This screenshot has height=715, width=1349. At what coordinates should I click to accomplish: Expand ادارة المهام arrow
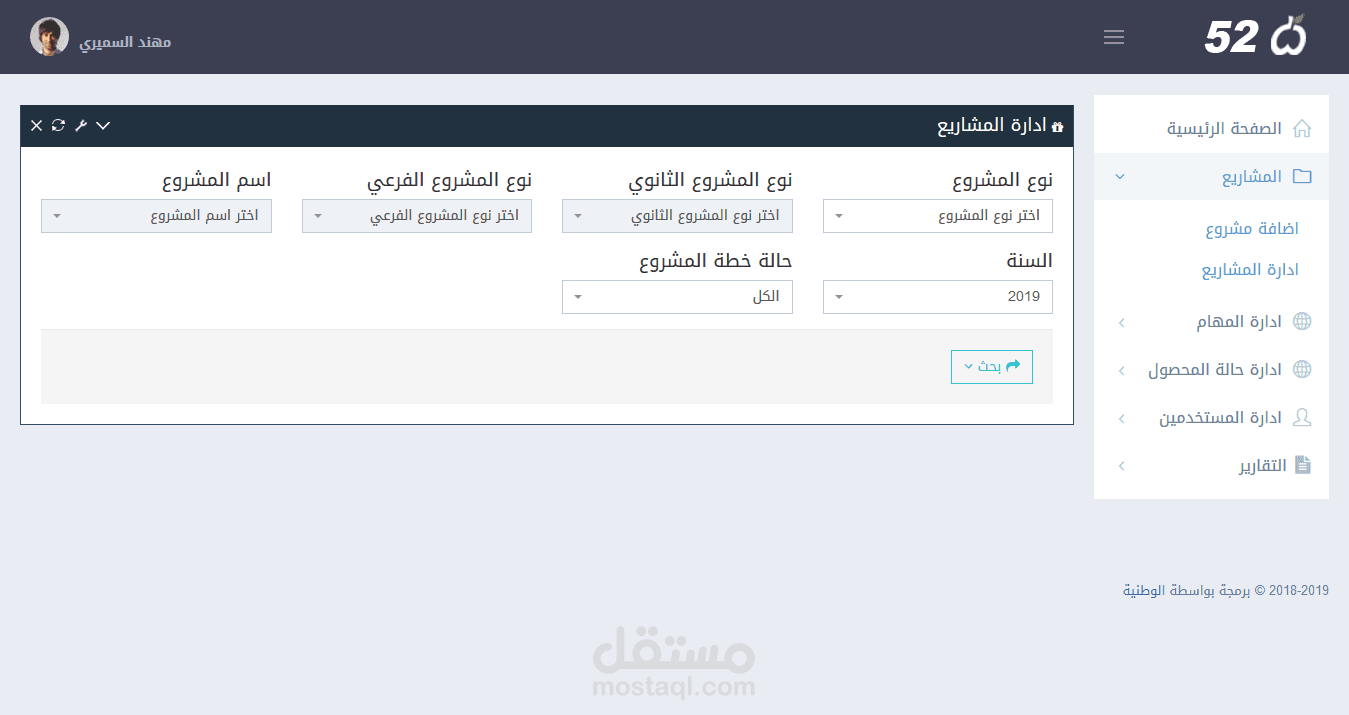point(1120,322)
